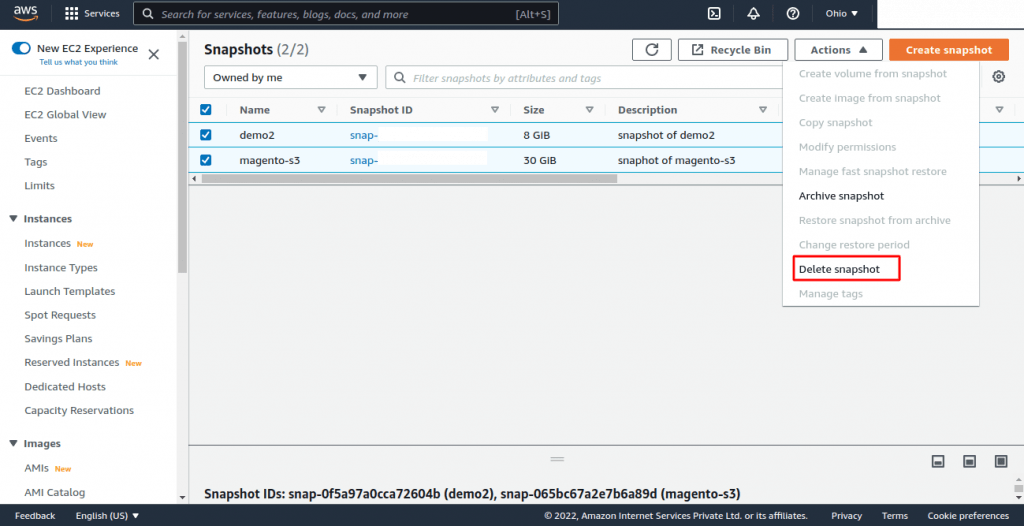Open the magento-s3 snapshot ID link
Screen dimensions: 1024x526
364,160
